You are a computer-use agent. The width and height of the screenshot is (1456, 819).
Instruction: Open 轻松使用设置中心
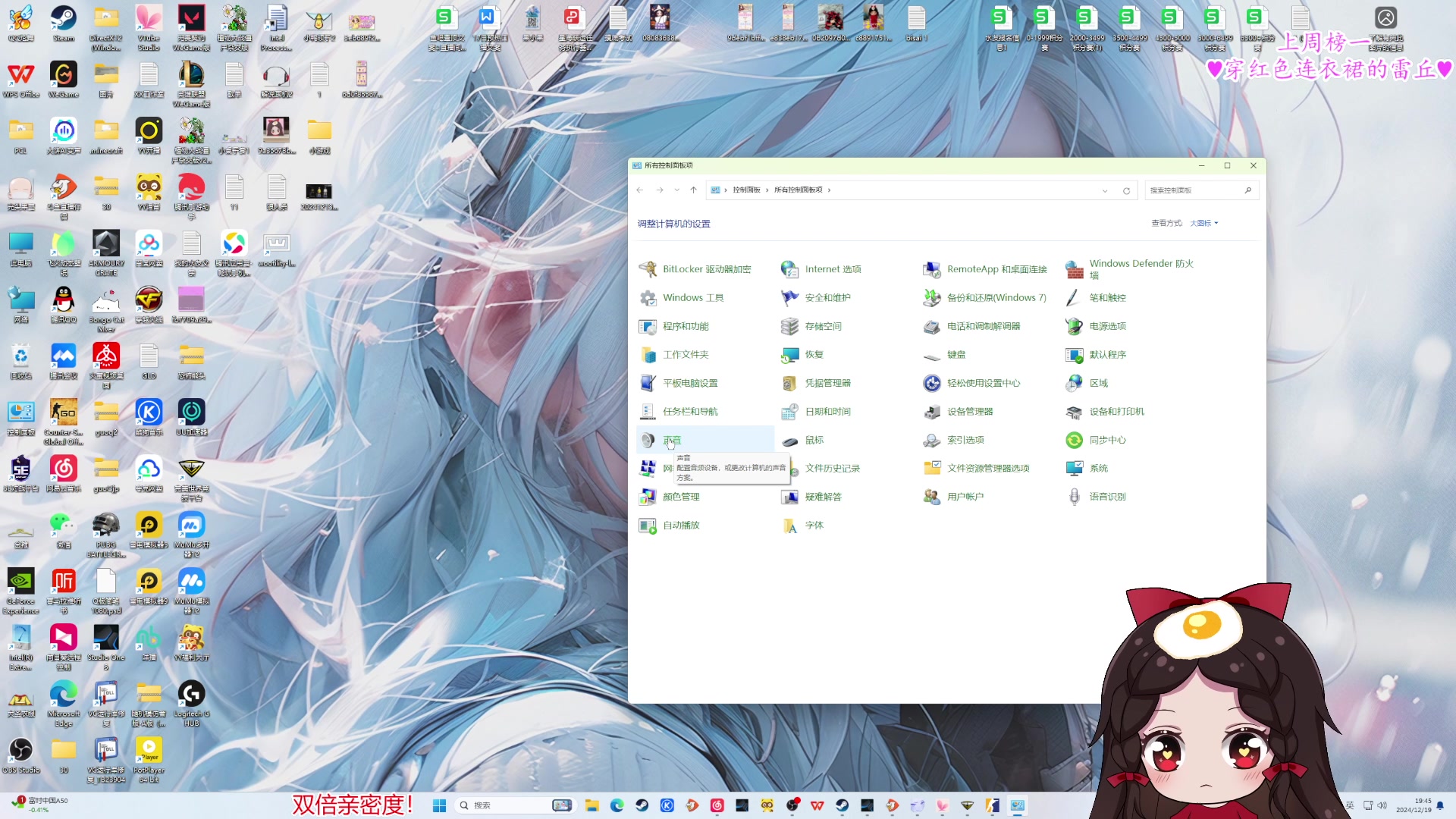pos(972,383)
